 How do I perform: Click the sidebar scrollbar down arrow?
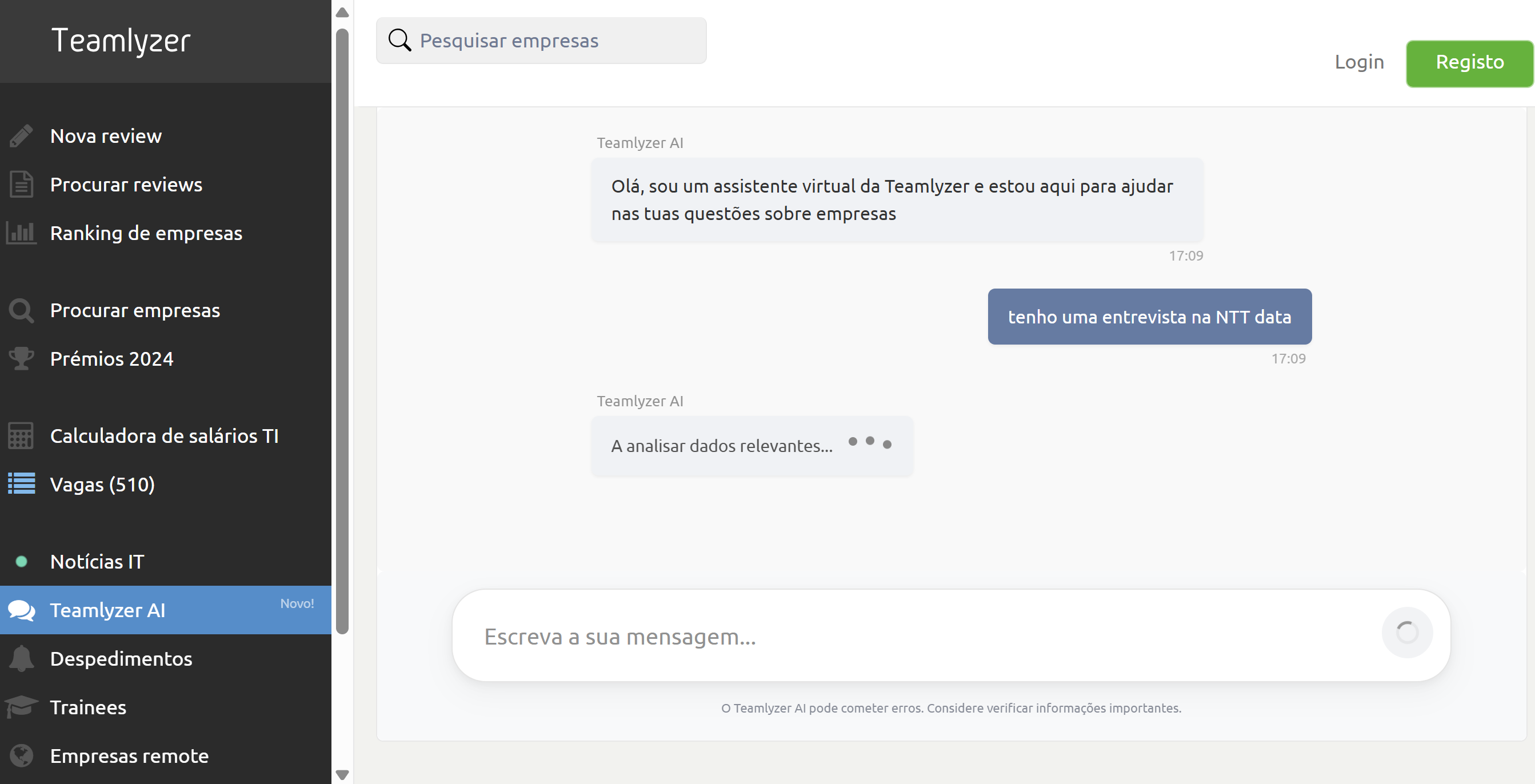click(342, 774)
